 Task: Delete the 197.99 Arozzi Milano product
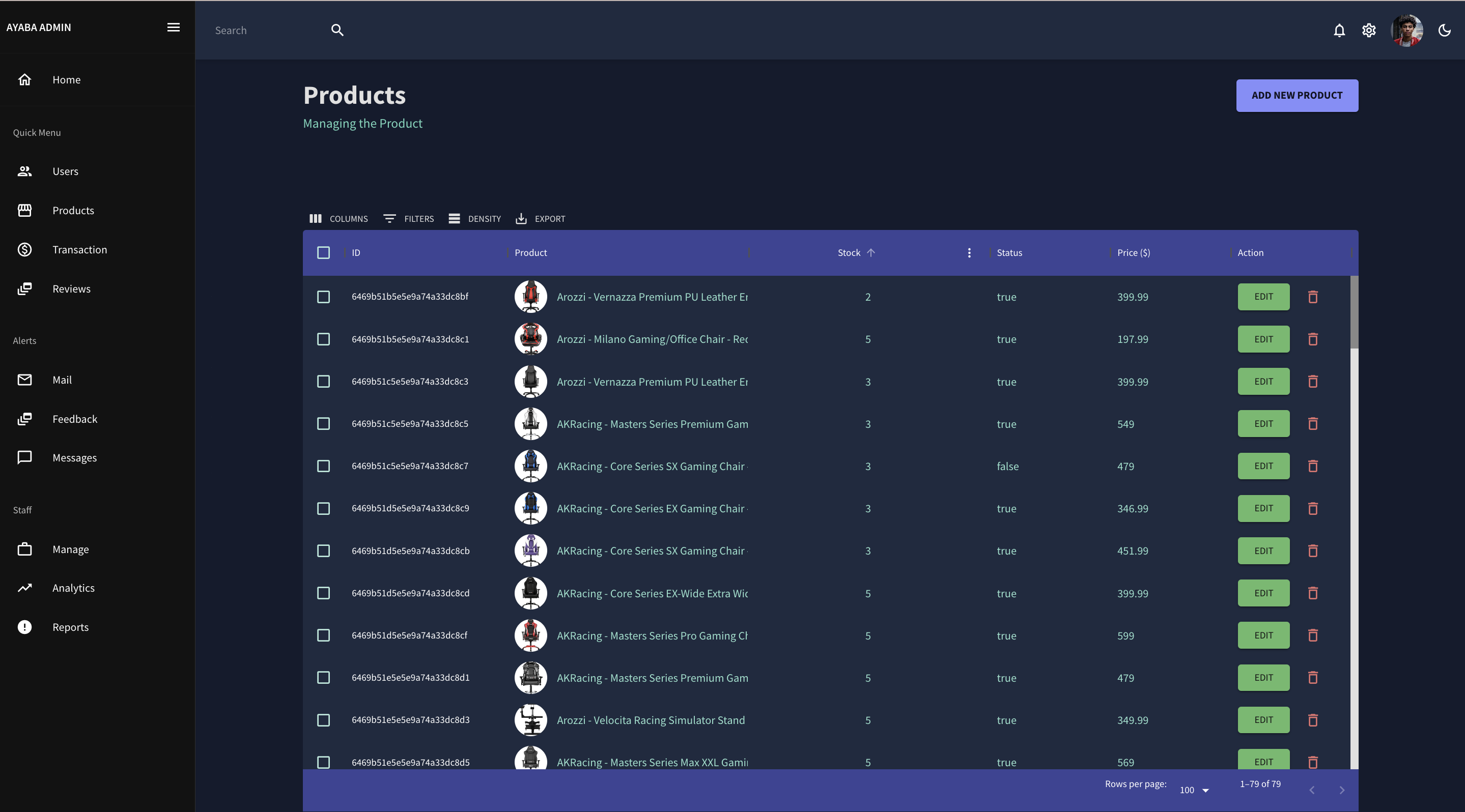tap(1313, 339)
